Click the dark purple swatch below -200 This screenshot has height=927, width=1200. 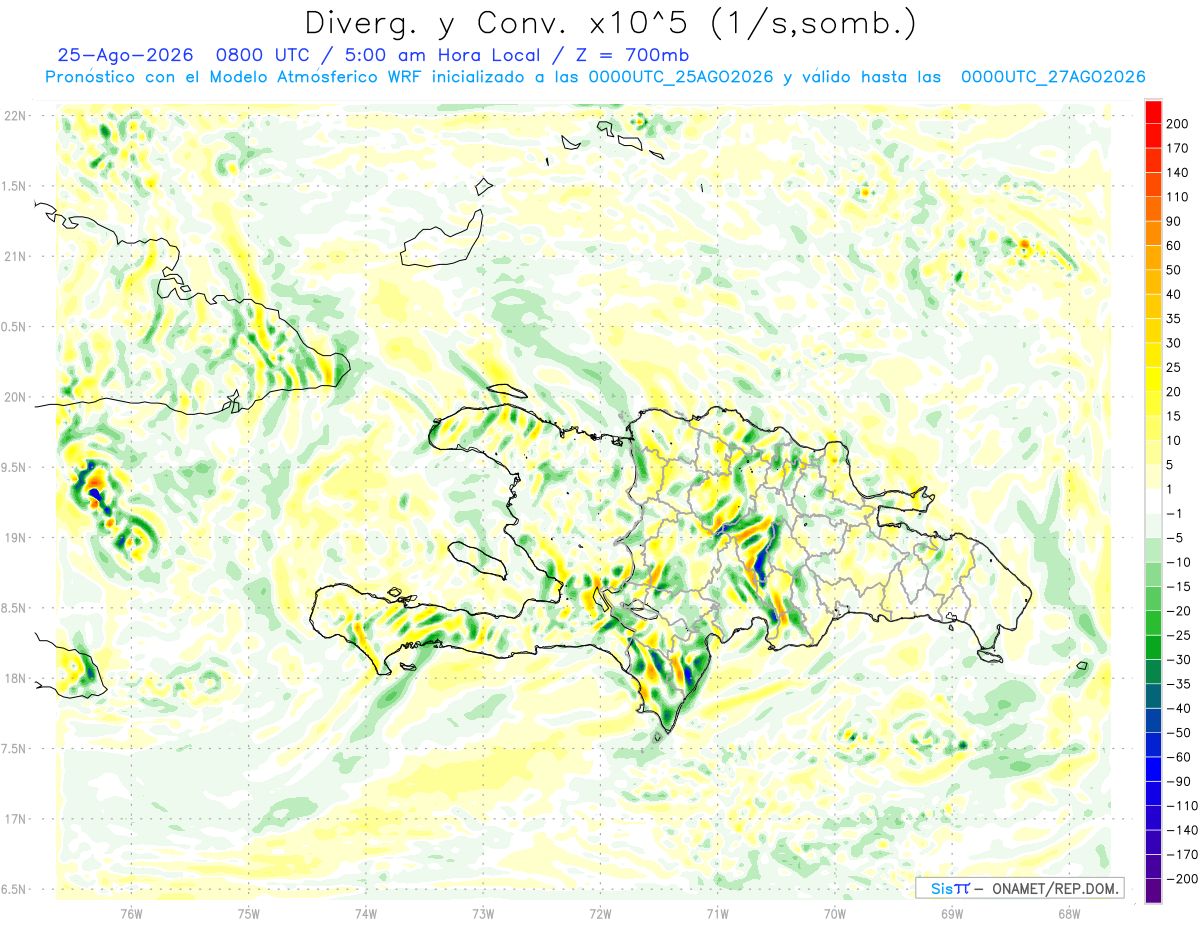pyautogui.click(x=1153, y=892)
